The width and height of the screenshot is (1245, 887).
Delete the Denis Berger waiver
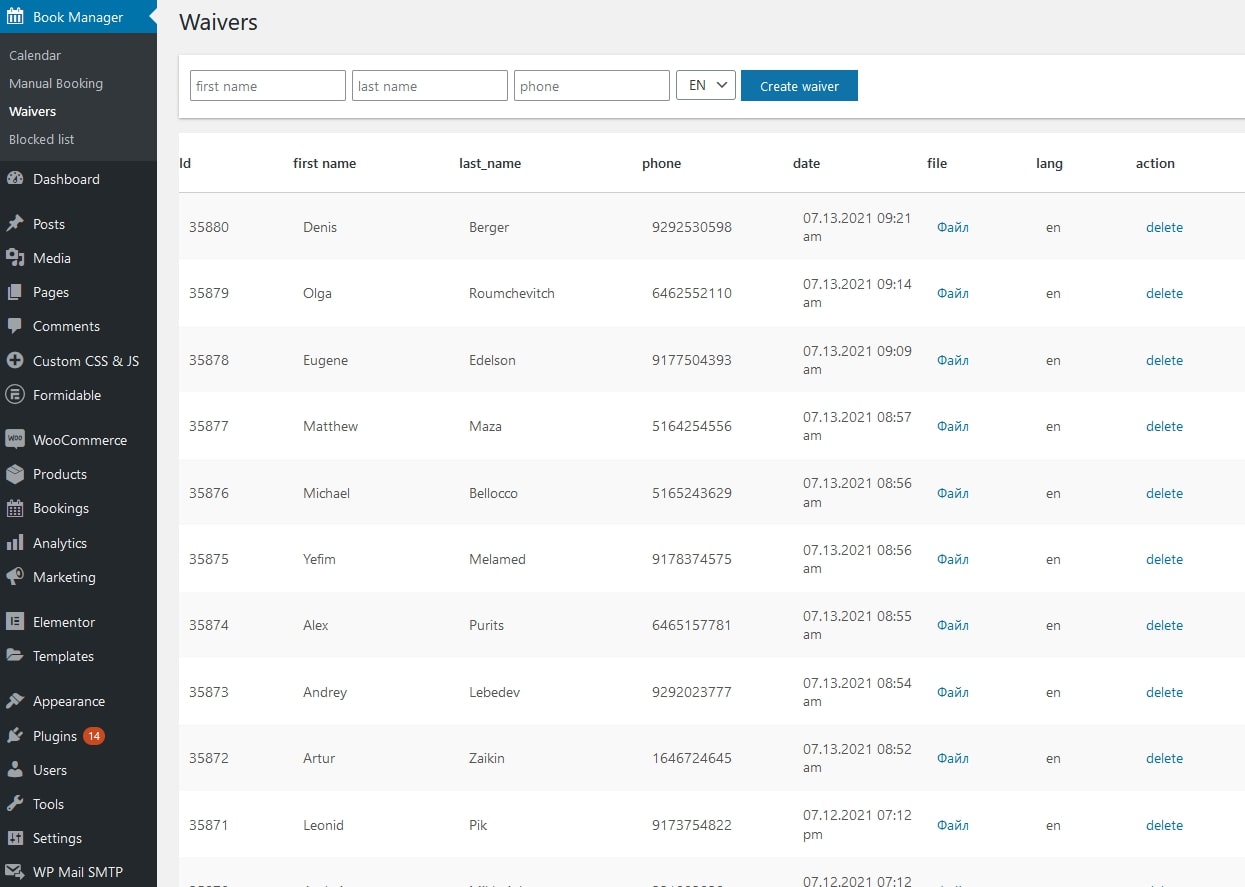pyautogui.click(x=1164, y=227)
